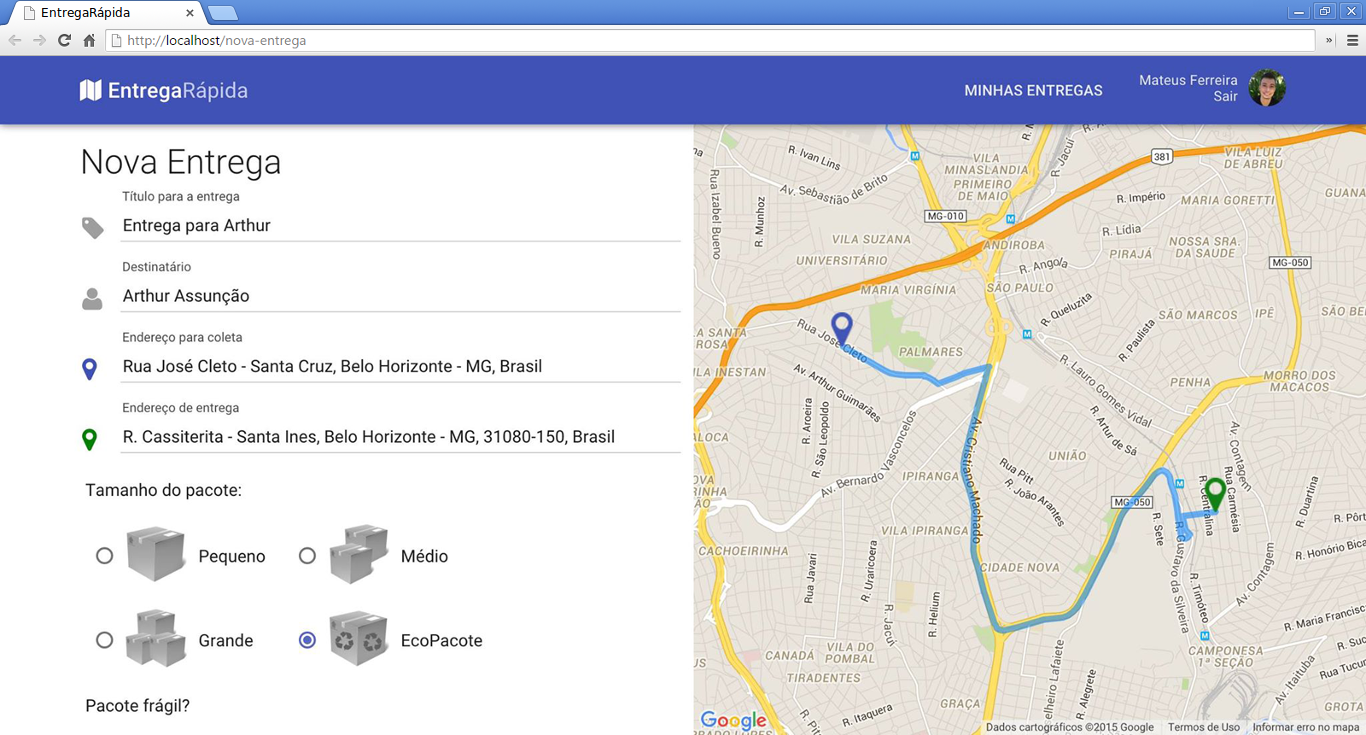Click the tag icon beside title field
Viewport: 1366px width, 735px height.
92,228
